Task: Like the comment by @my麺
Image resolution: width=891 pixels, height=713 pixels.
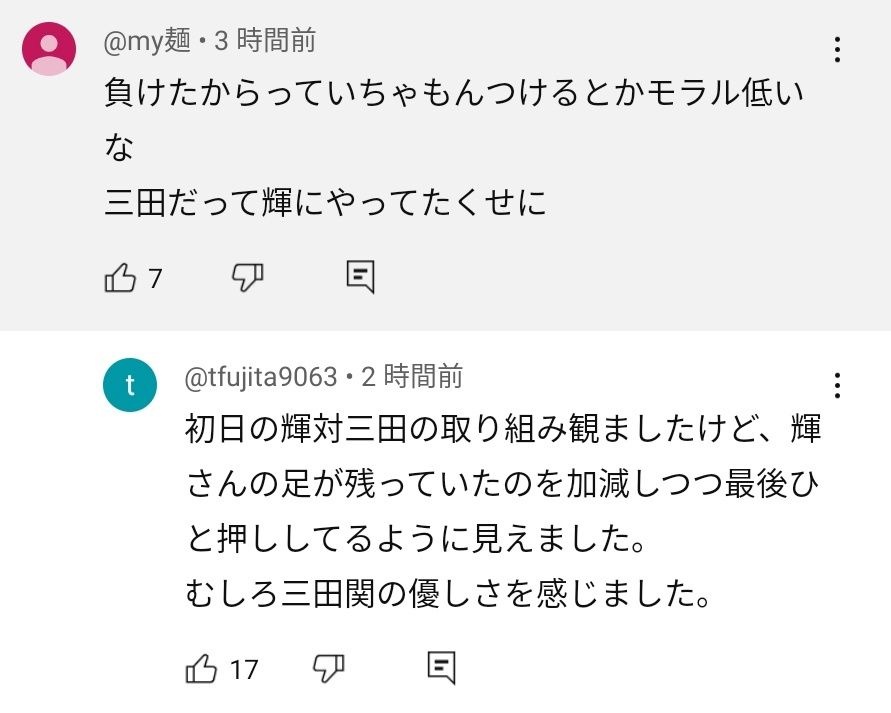Action: coord(120,277)
